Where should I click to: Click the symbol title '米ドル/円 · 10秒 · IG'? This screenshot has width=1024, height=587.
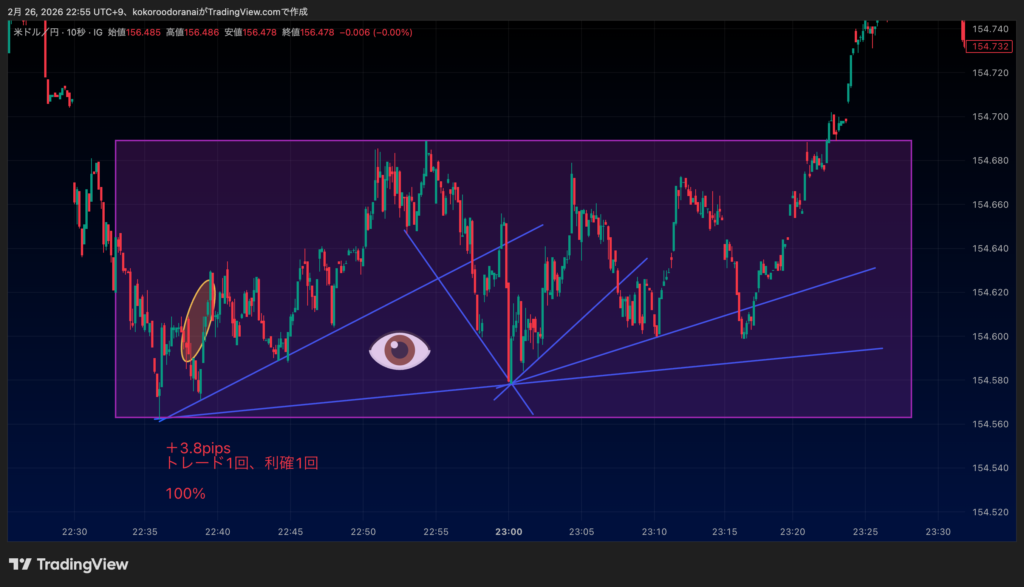pos(58,32)
